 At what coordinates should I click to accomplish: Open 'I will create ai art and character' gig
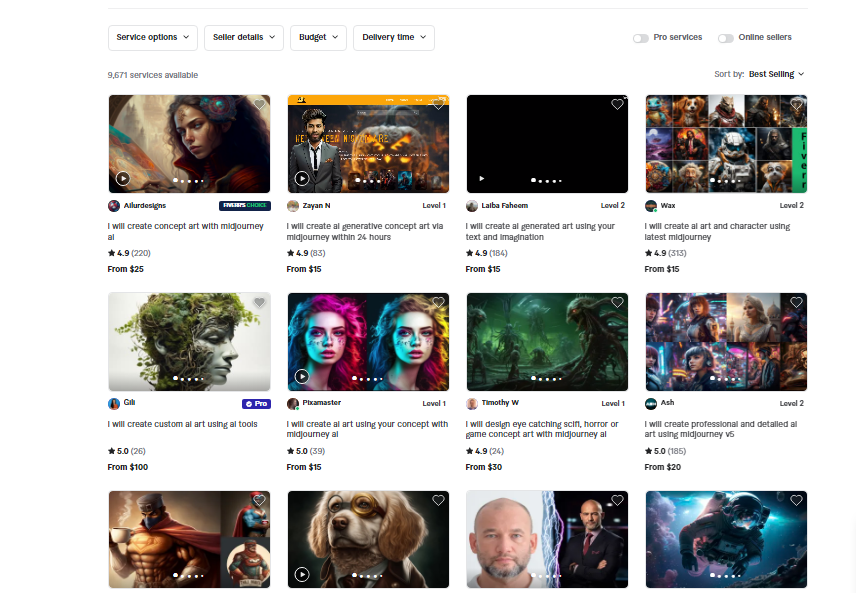tap(717, 232)
